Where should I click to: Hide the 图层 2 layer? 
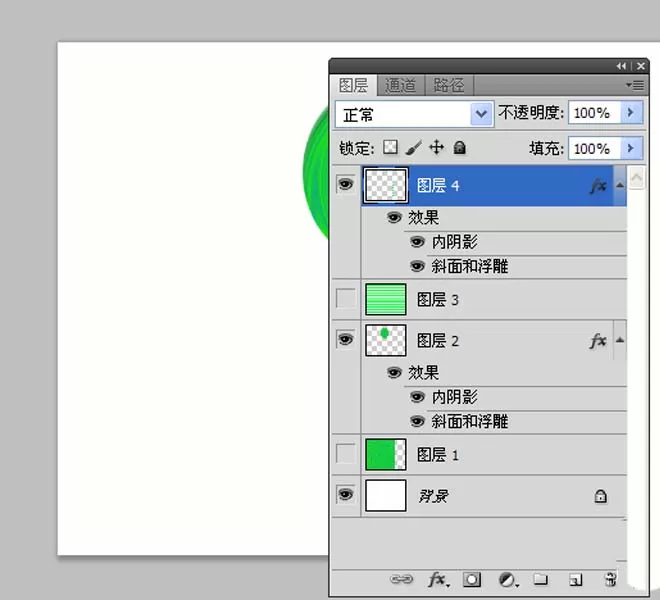point(346,339)
